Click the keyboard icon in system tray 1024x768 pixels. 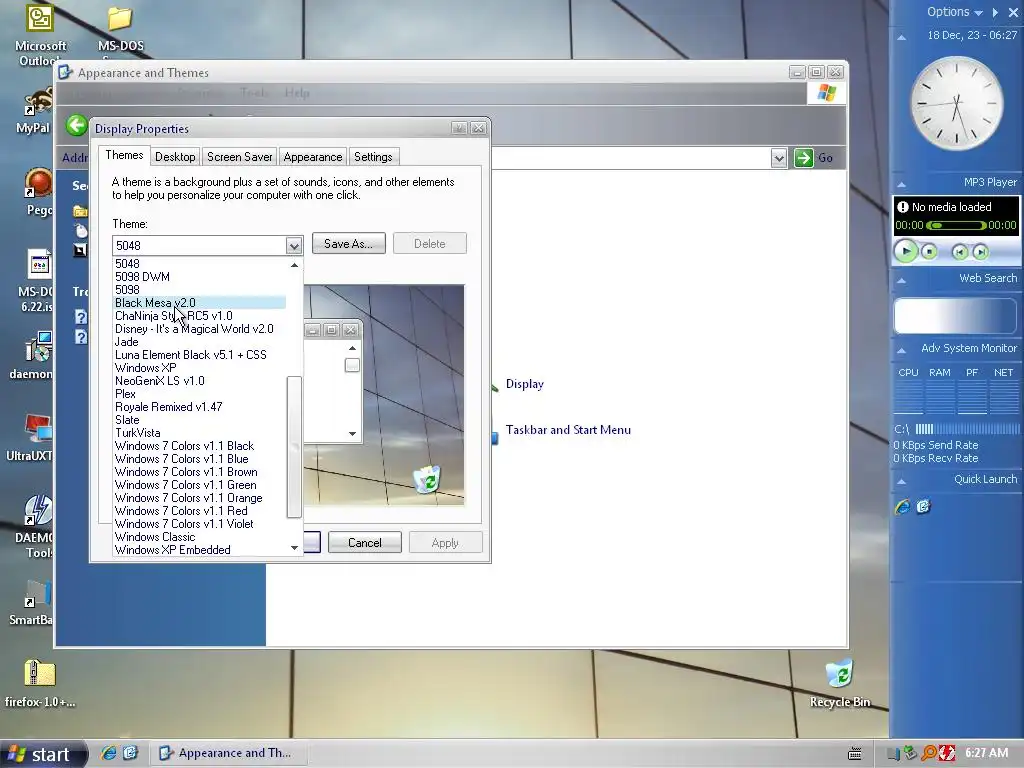pyautogui.click(x=854, y=754)
